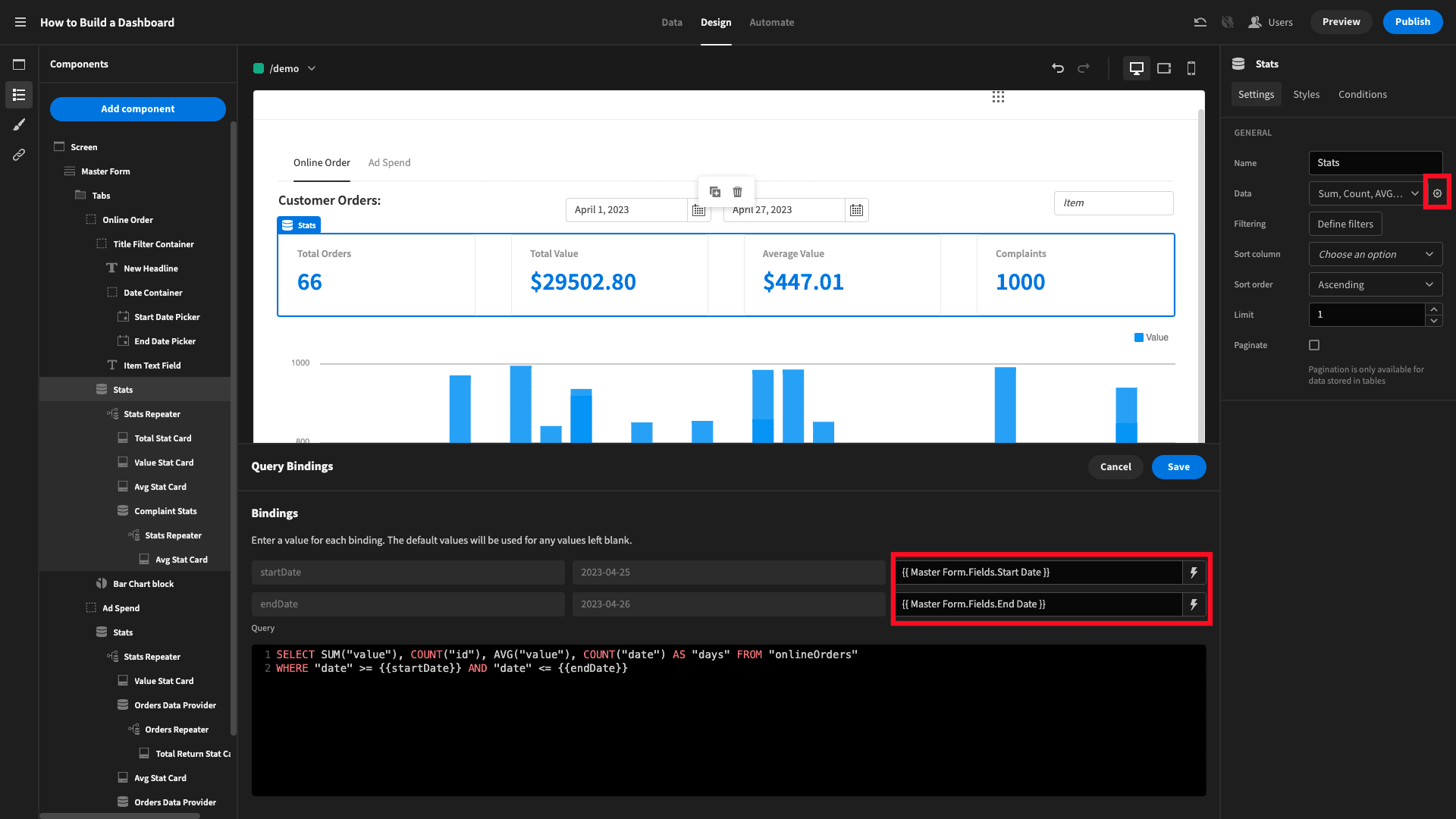Screen dimensions: 1456x819
Task: Open the Links sidebar icon
Action: [x=19, y=155]
